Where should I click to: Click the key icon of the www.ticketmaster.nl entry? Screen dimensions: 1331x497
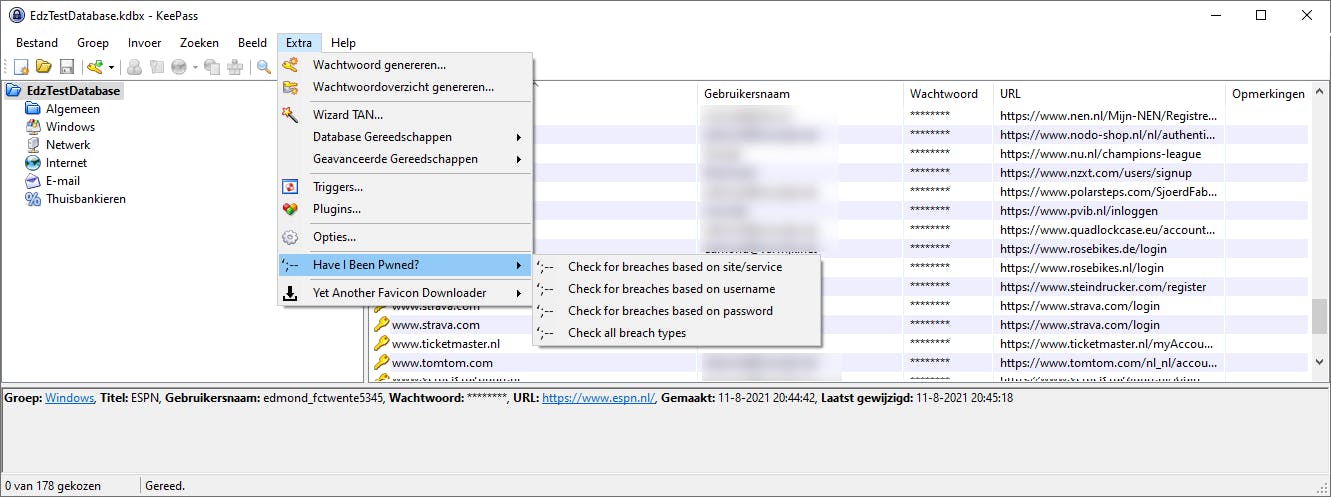click(381, 344)
